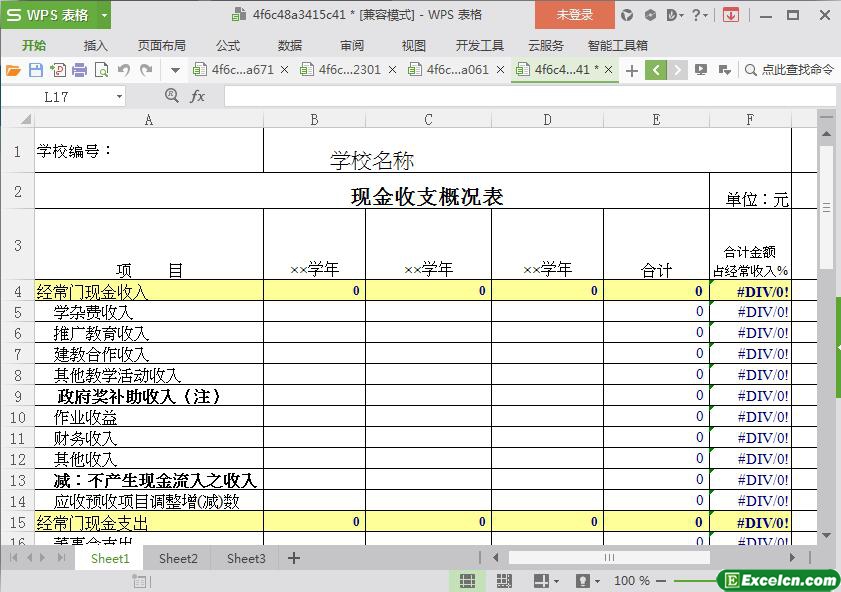Open the 视图 ribbon tab

pyautogui.click(x=414, y=46)
